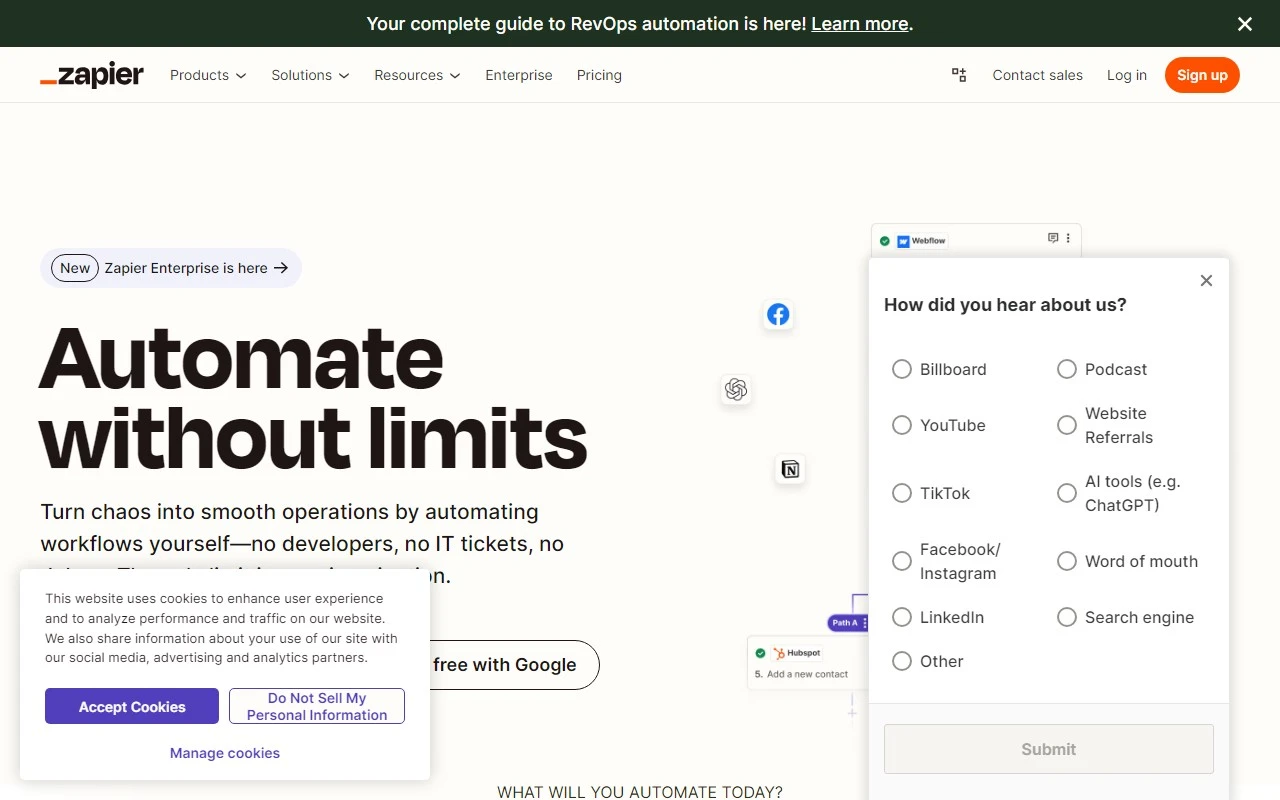Choose the Website Referrals radio option
The width and height of the screenshot is (1280, 800).
tap(1067, 425)
